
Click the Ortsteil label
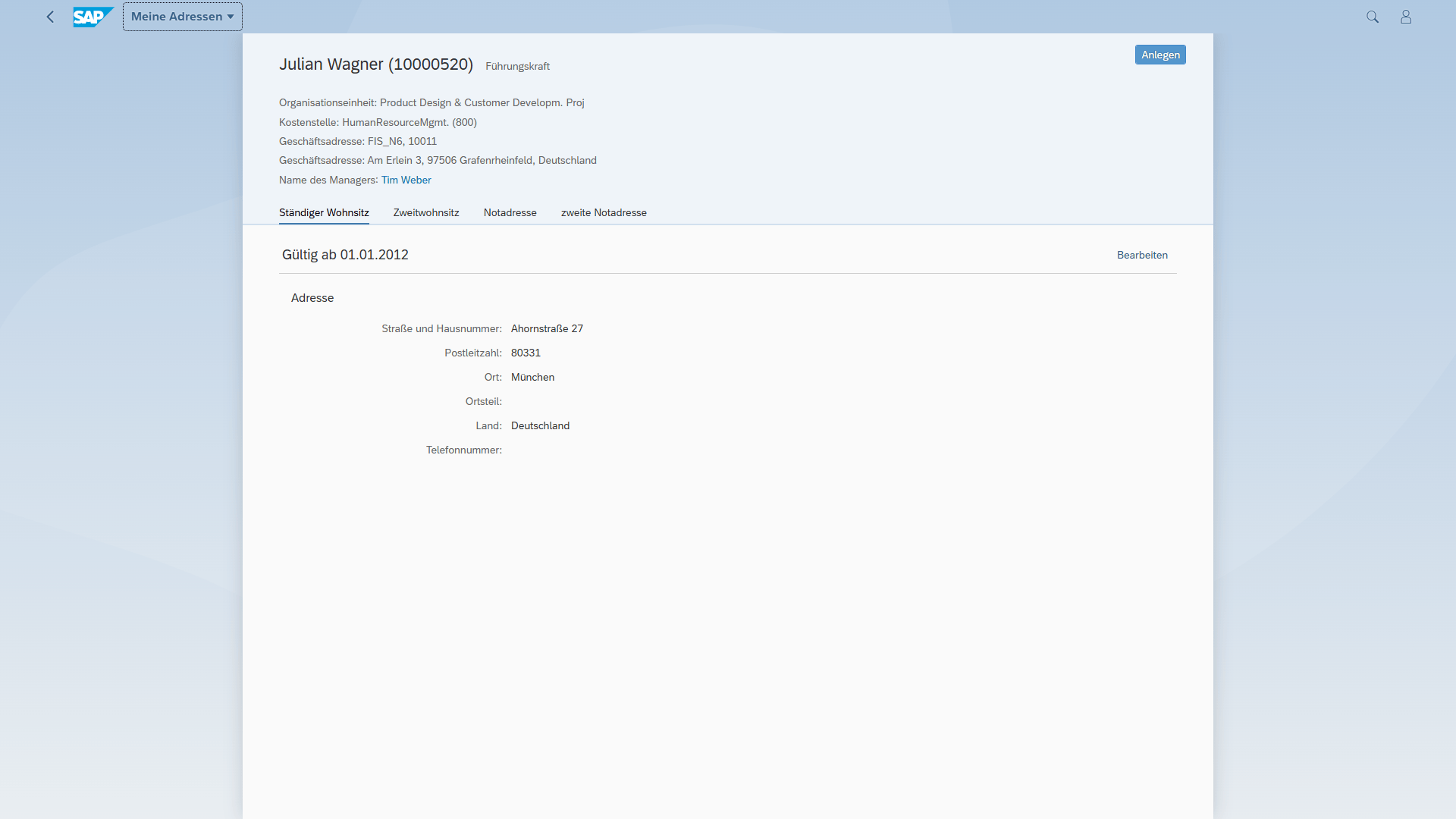(484, 401)
